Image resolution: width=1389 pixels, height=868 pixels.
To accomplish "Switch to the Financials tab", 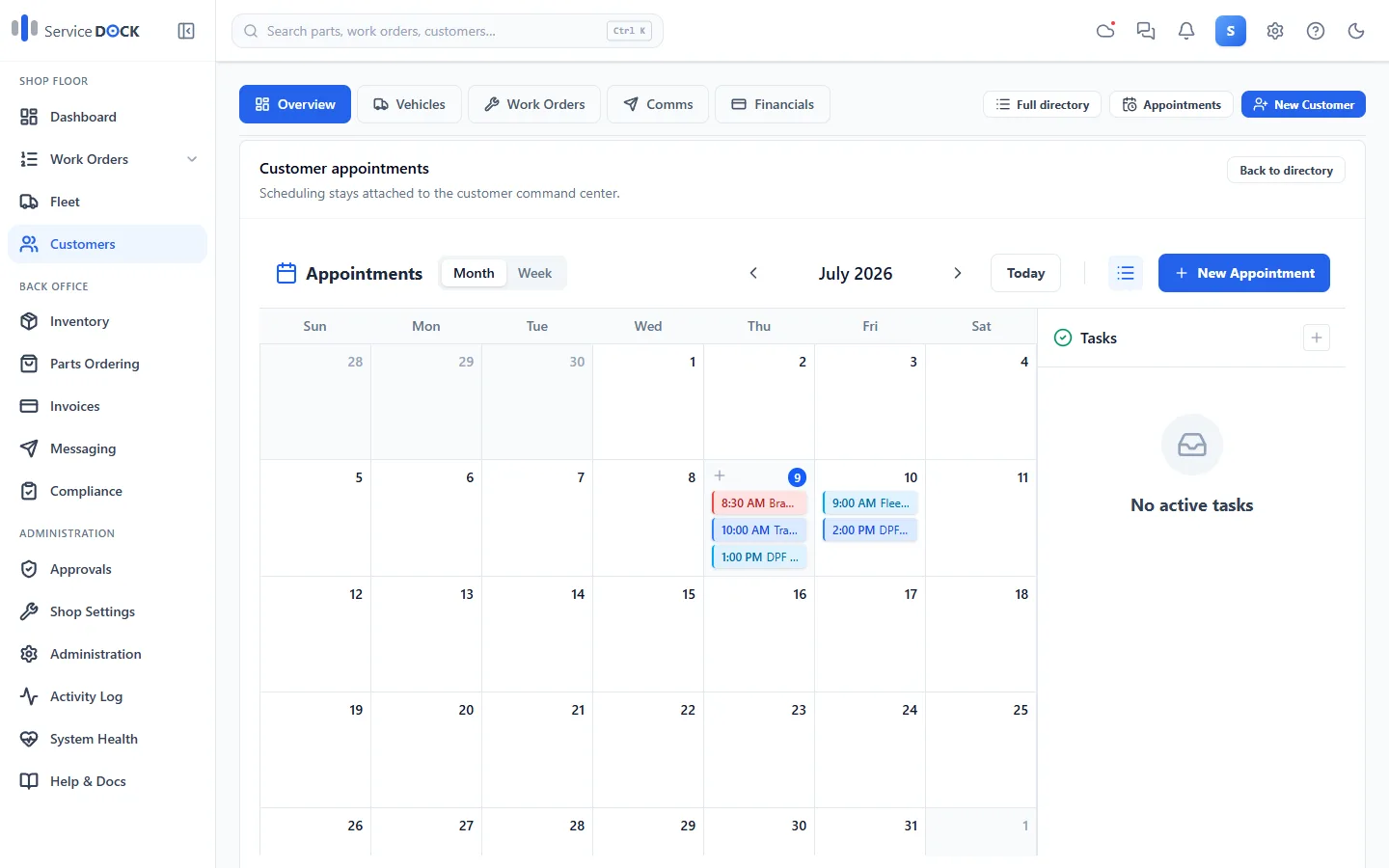I will (x=773, y=104).
